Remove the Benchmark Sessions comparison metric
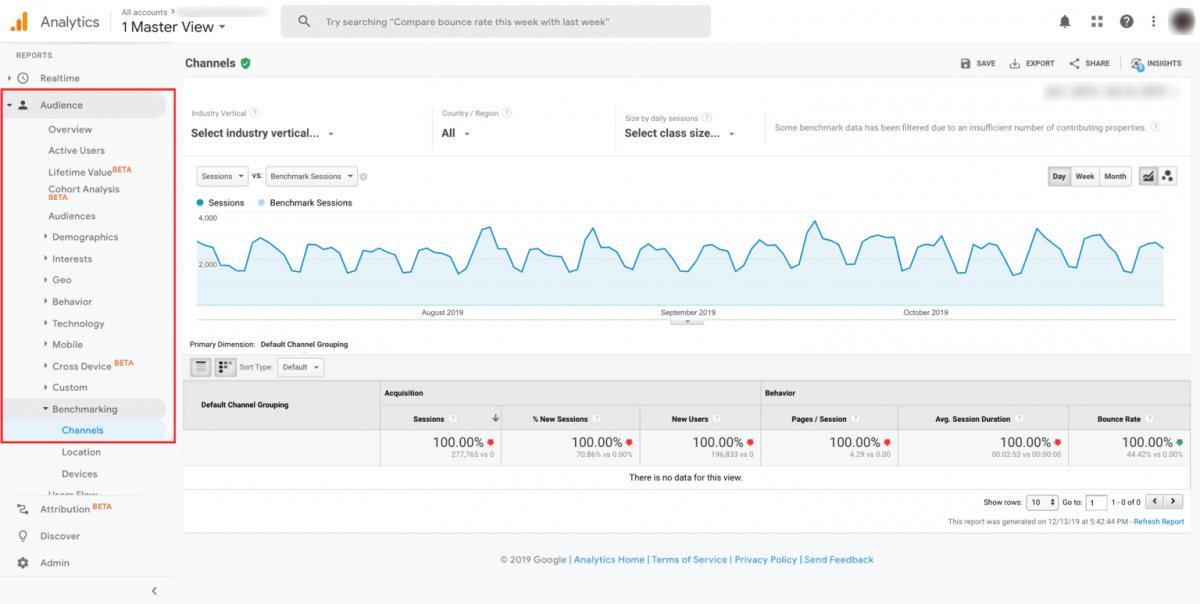The width and height of the screenshot is (1200, 604). tap(363, 177)
